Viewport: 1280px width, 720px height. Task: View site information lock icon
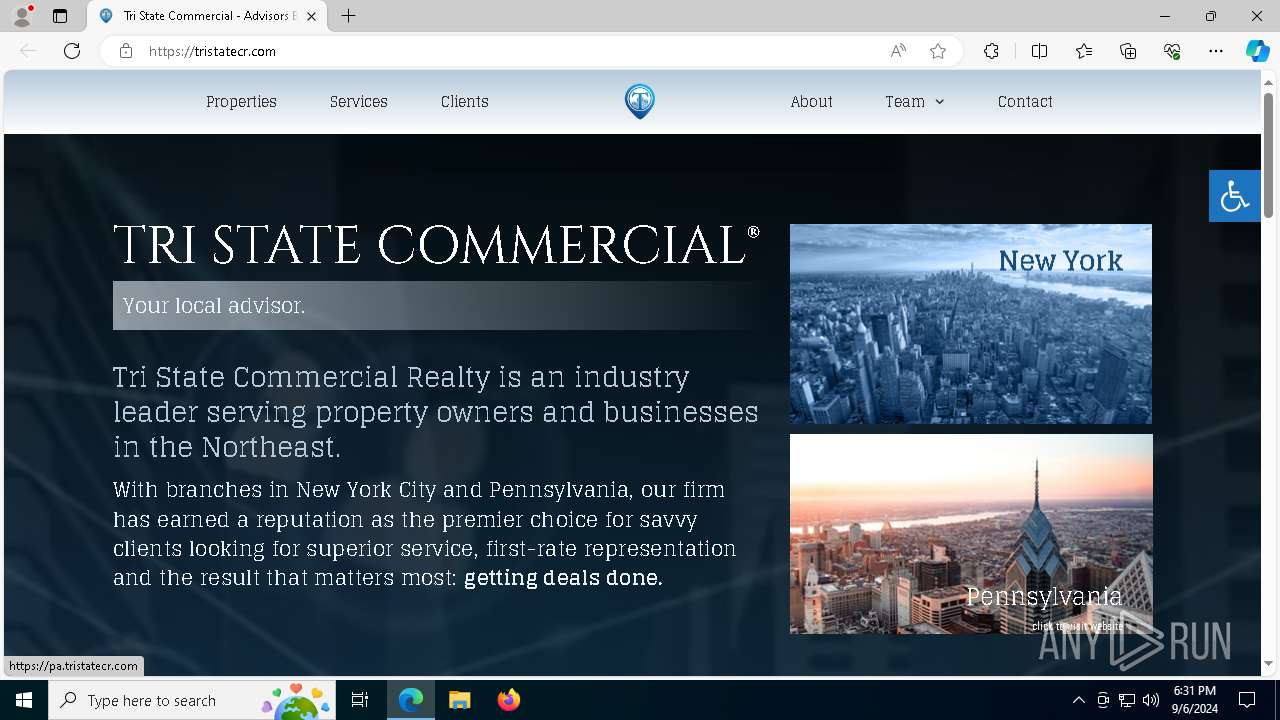point(126,51)
